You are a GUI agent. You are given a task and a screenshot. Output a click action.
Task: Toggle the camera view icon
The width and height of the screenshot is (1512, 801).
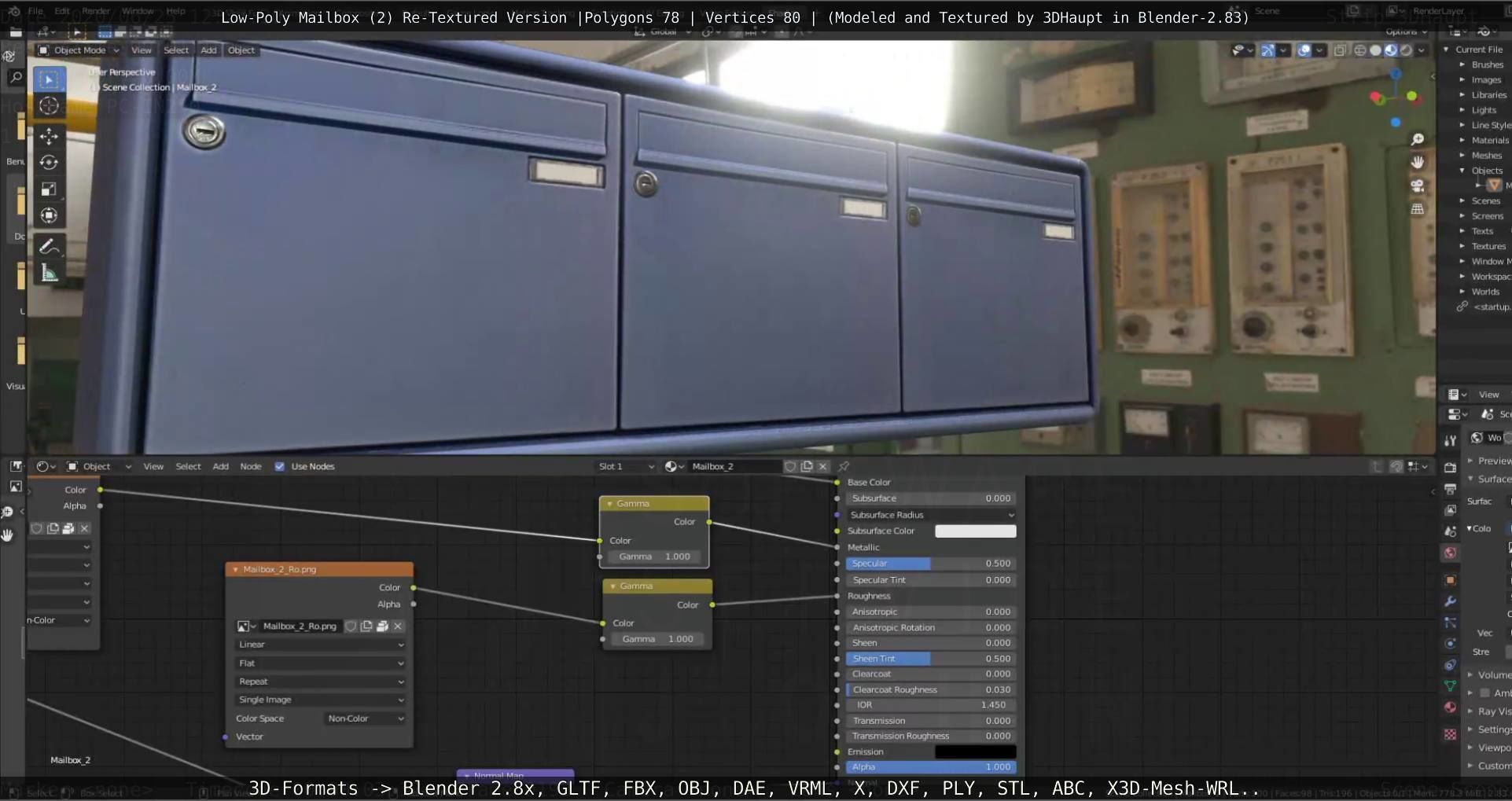click(x=1417, y=186)
